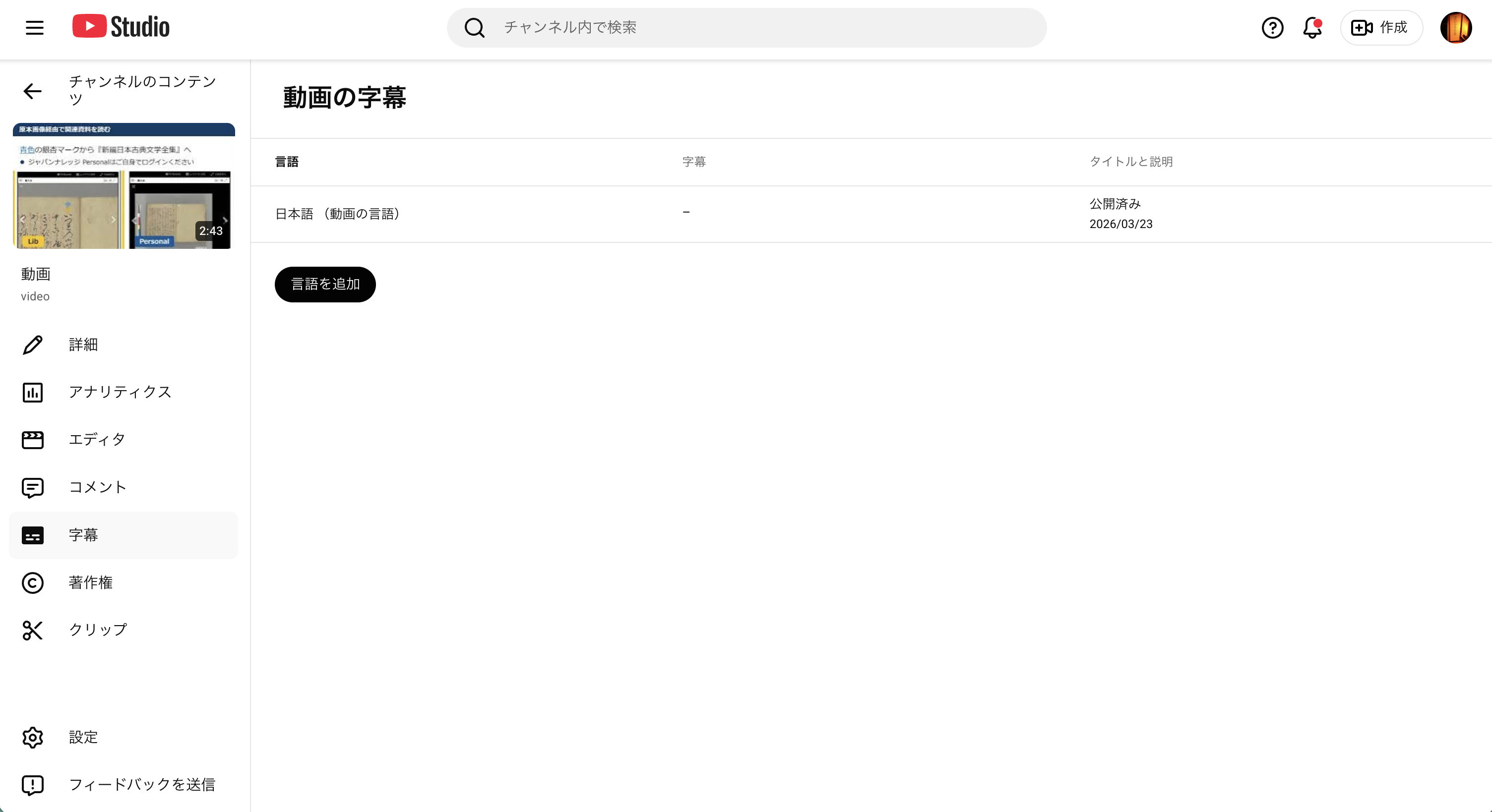The height and width of the screenshot is (812, 1492).
Task: Open アナリティクス via the chart icon
Action: coord(32,392)
